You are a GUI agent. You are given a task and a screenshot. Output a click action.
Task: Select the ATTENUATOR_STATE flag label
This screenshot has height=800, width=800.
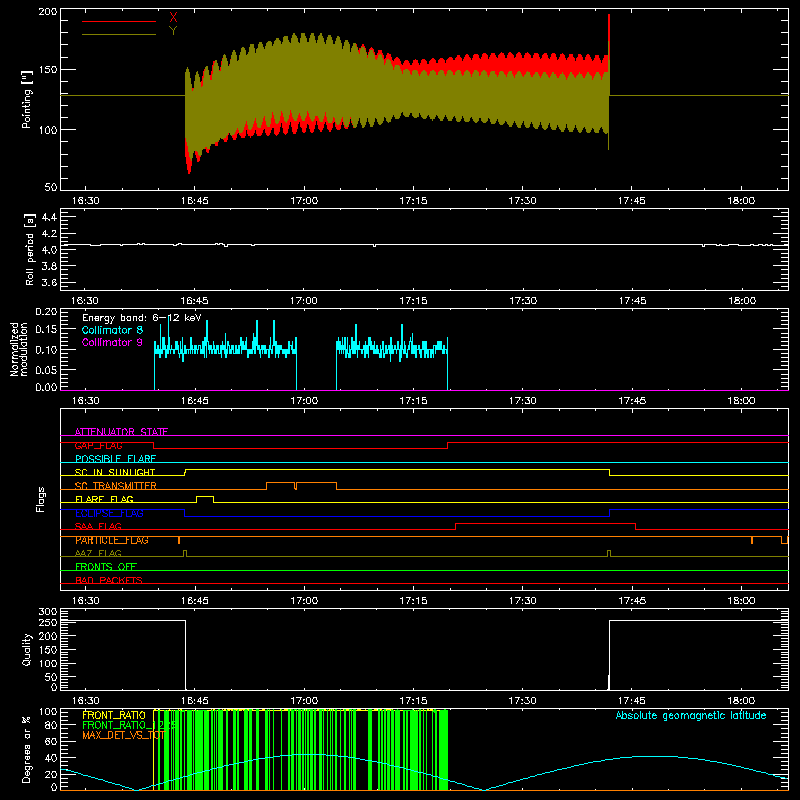pos(121,432)
